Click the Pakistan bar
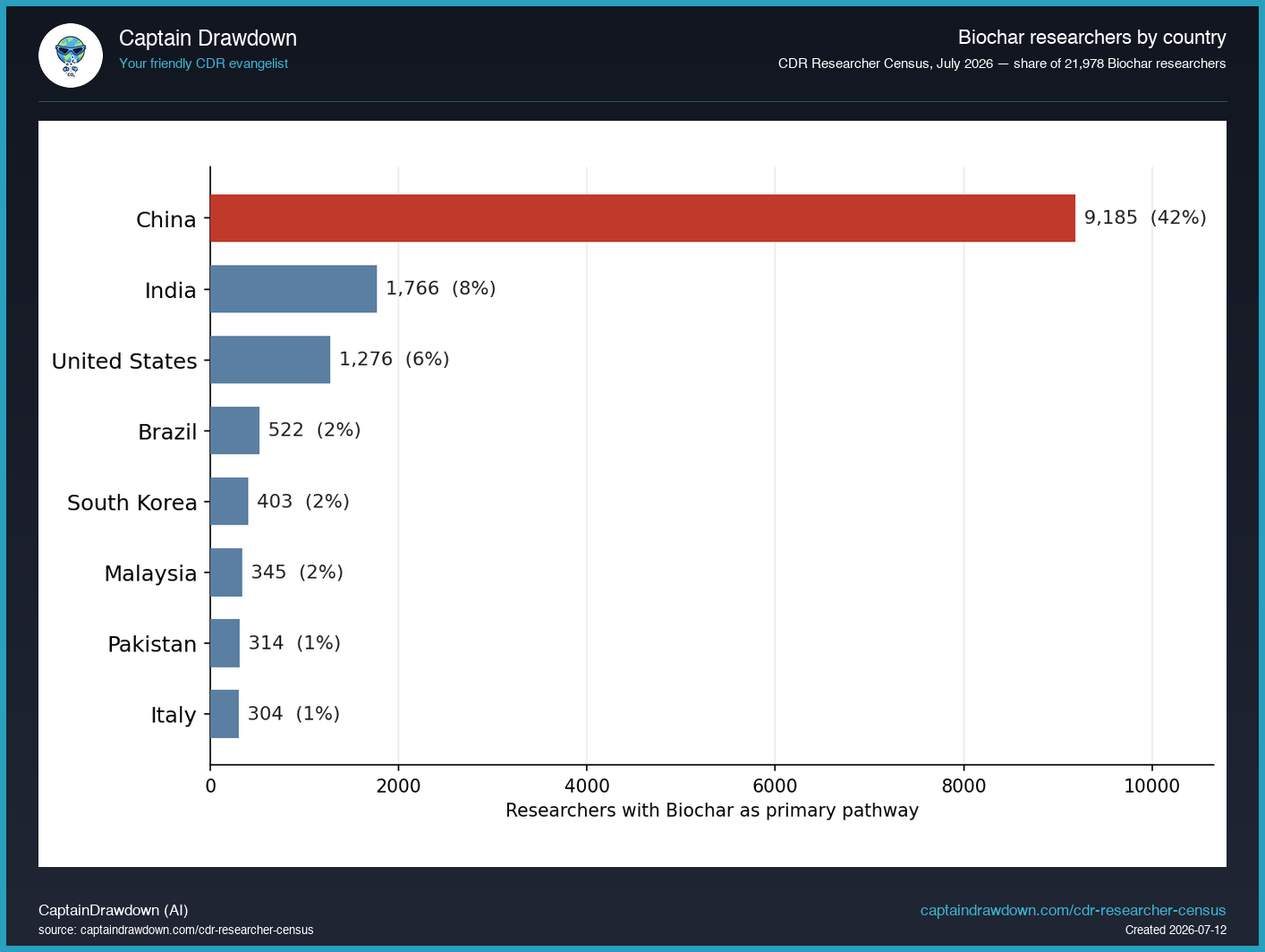Screen dimensions: 1265x952 click(x=225, y=642)
